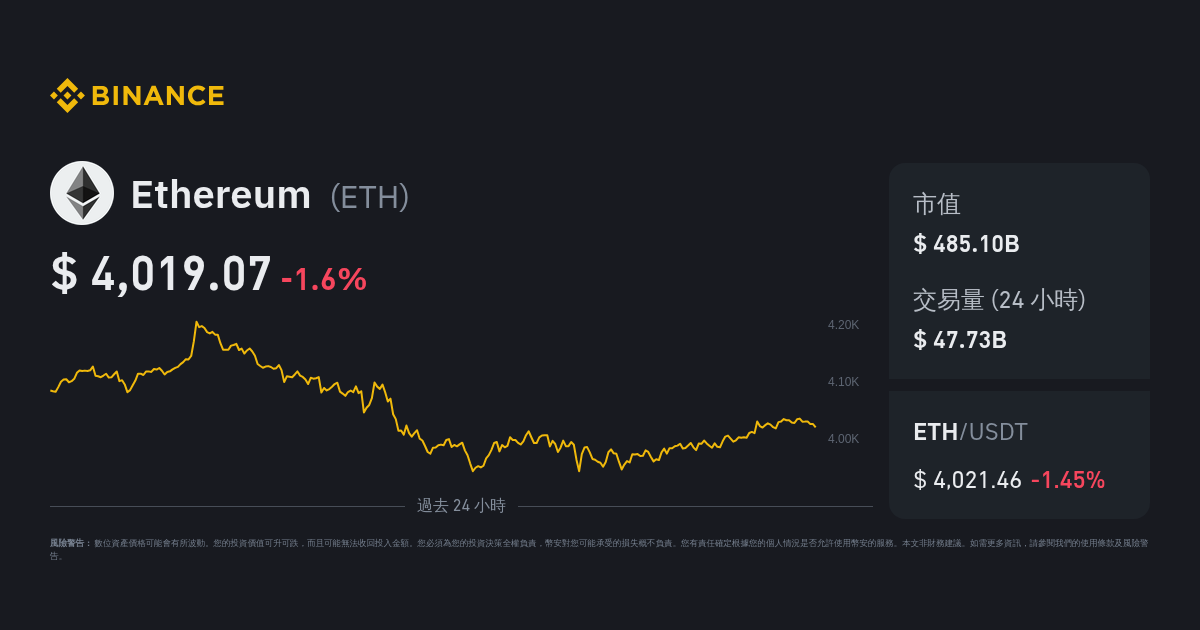
Task: Click the $ 4,019.07 price value
Action: point(161,274)
